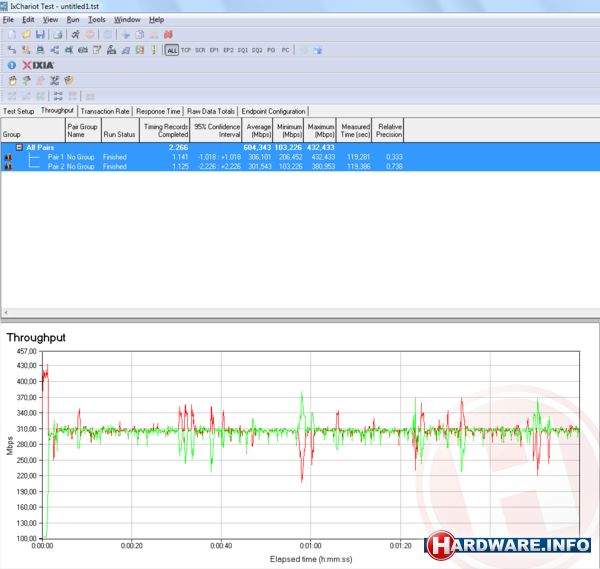Toggle the PC filter button
Screen dimensions: 600x569
click(x=285, y=50)
